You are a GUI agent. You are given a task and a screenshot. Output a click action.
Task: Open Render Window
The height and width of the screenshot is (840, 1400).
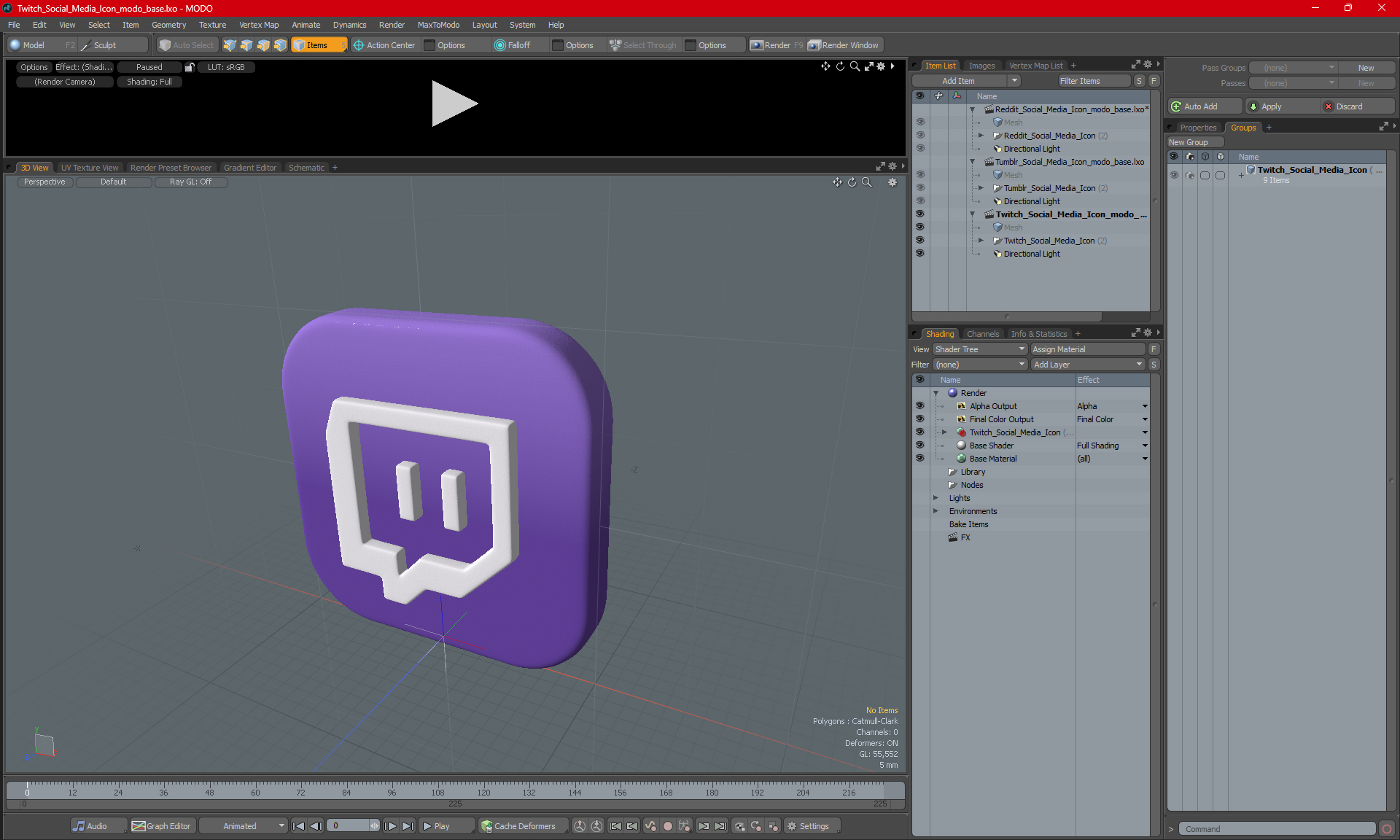click(x=844, y=45)
